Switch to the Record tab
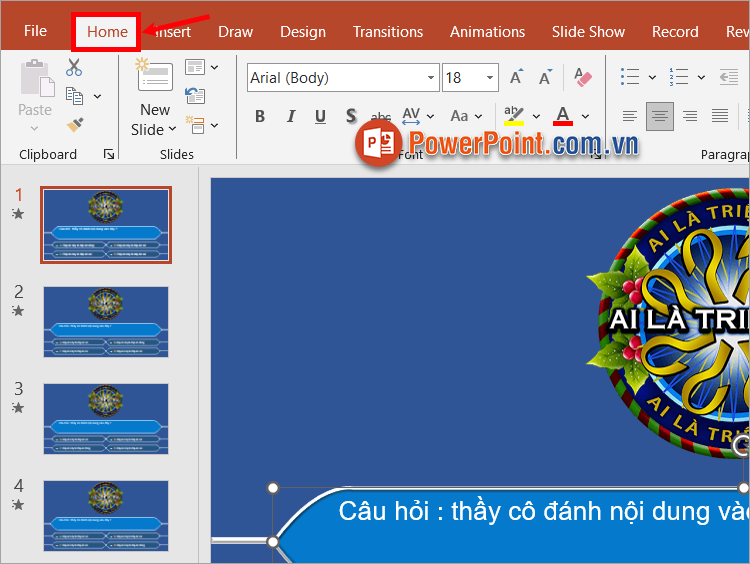This screenshot has height=564, width=750. [675, 32]
